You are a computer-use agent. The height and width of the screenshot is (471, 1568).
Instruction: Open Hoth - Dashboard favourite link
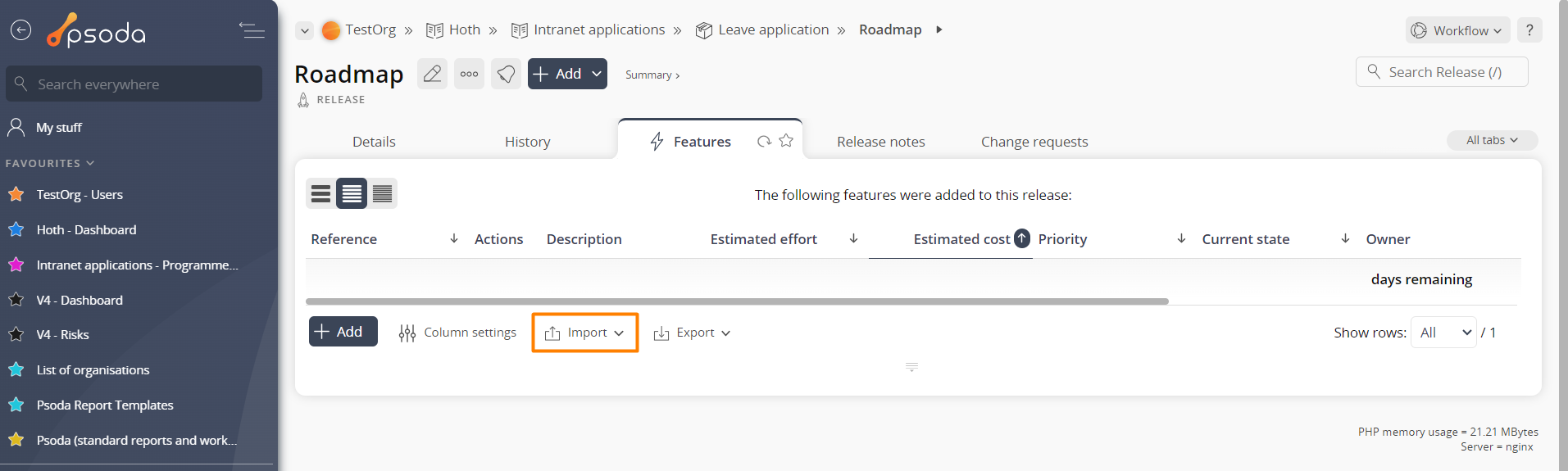tap(86, 230)
